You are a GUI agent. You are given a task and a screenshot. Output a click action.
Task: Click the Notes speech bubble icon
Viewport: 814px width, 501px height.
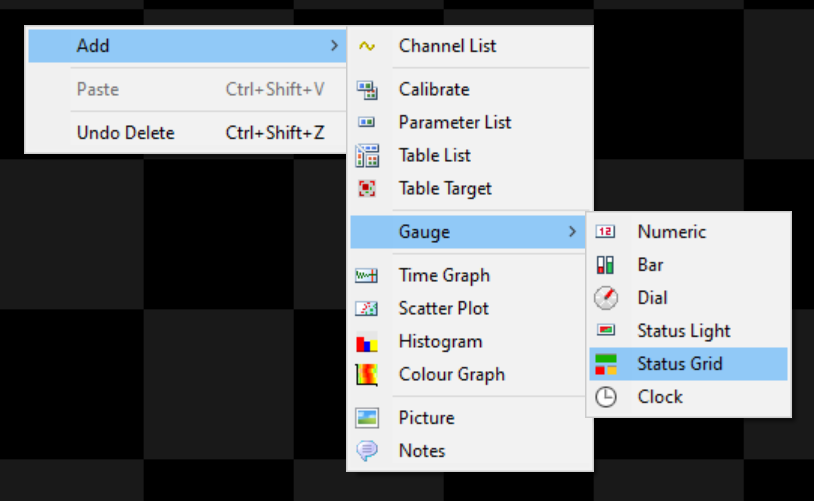coord(367,451)
